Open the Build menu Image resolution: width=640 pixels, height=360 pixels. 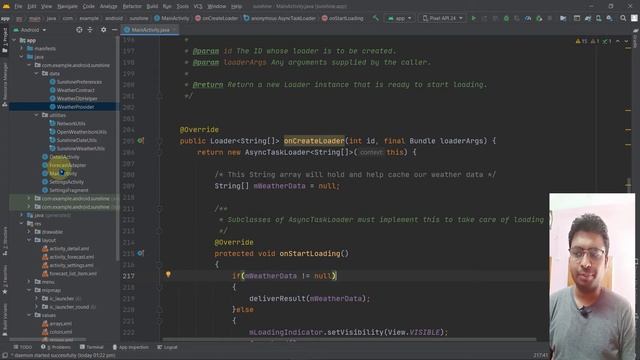coord(152,7)
